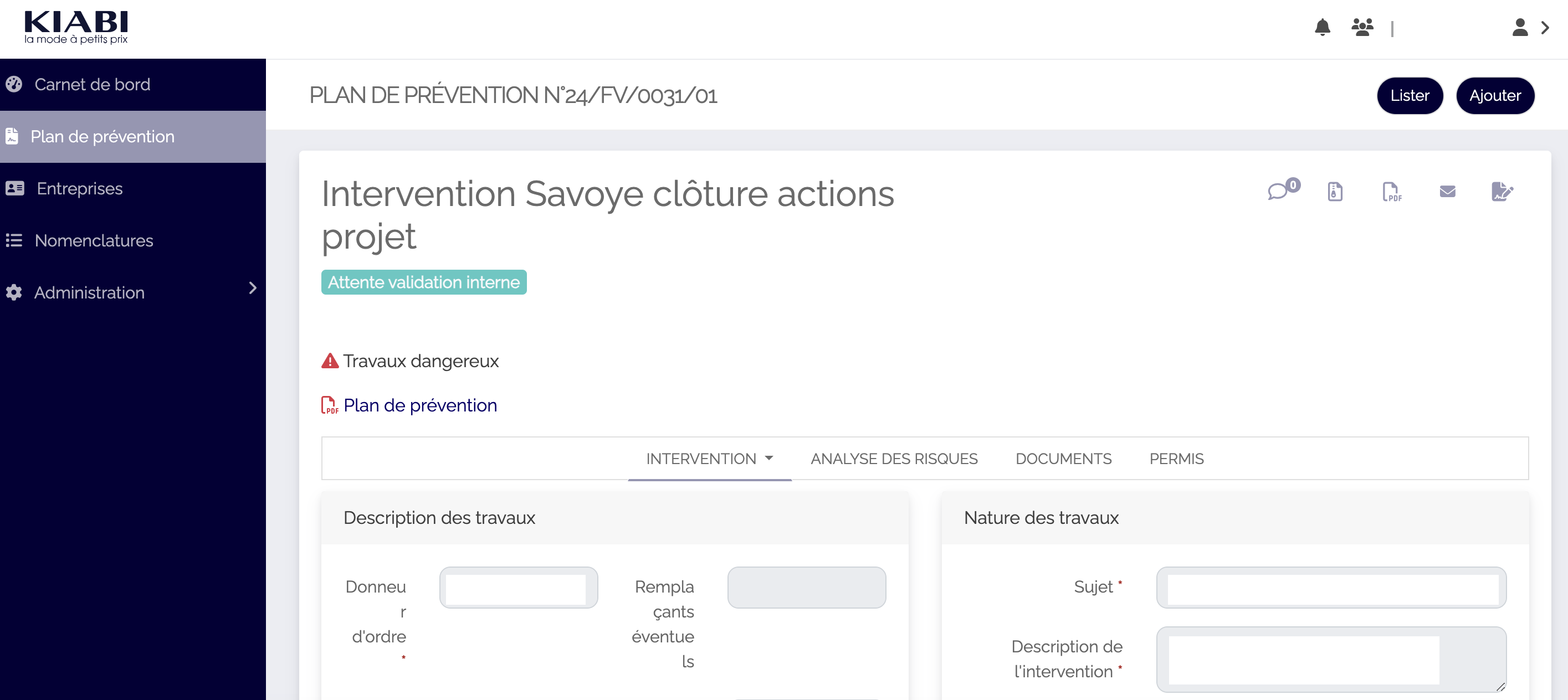Click the Description des travaux heading

[x=439, y=518]
